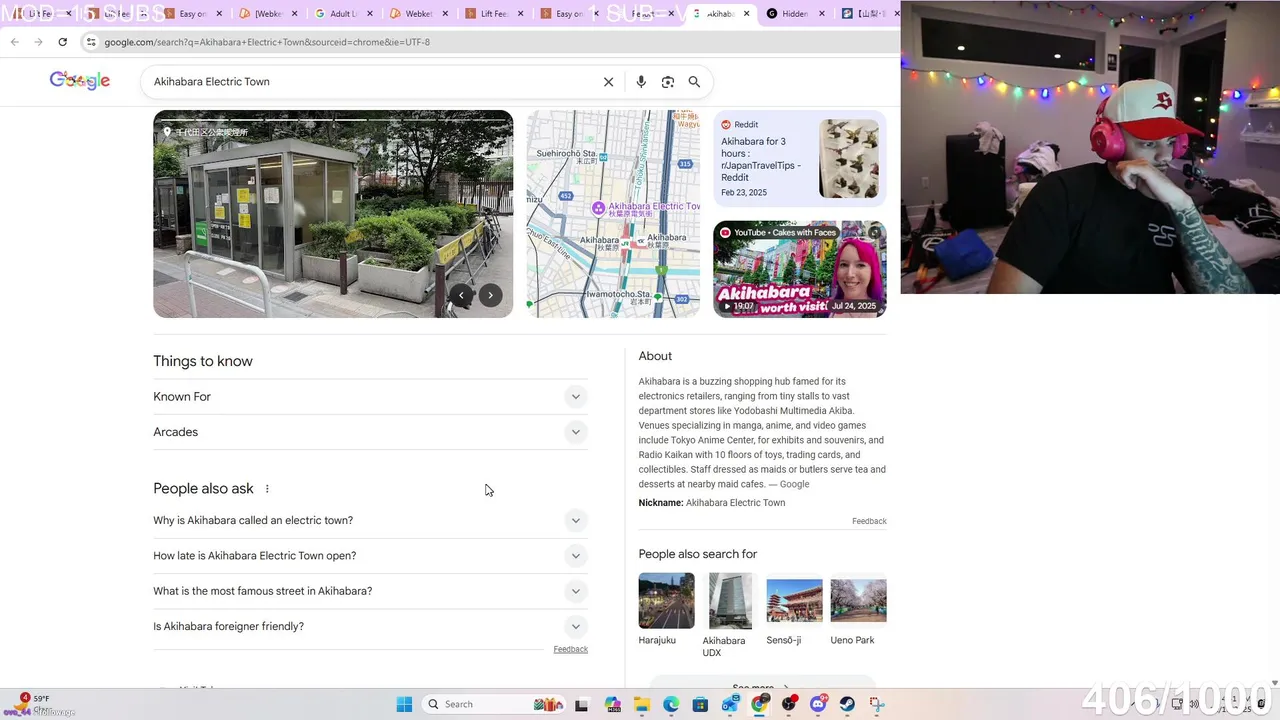
Task: Open Akihabara UDX related search
Action: coord(730,615)
